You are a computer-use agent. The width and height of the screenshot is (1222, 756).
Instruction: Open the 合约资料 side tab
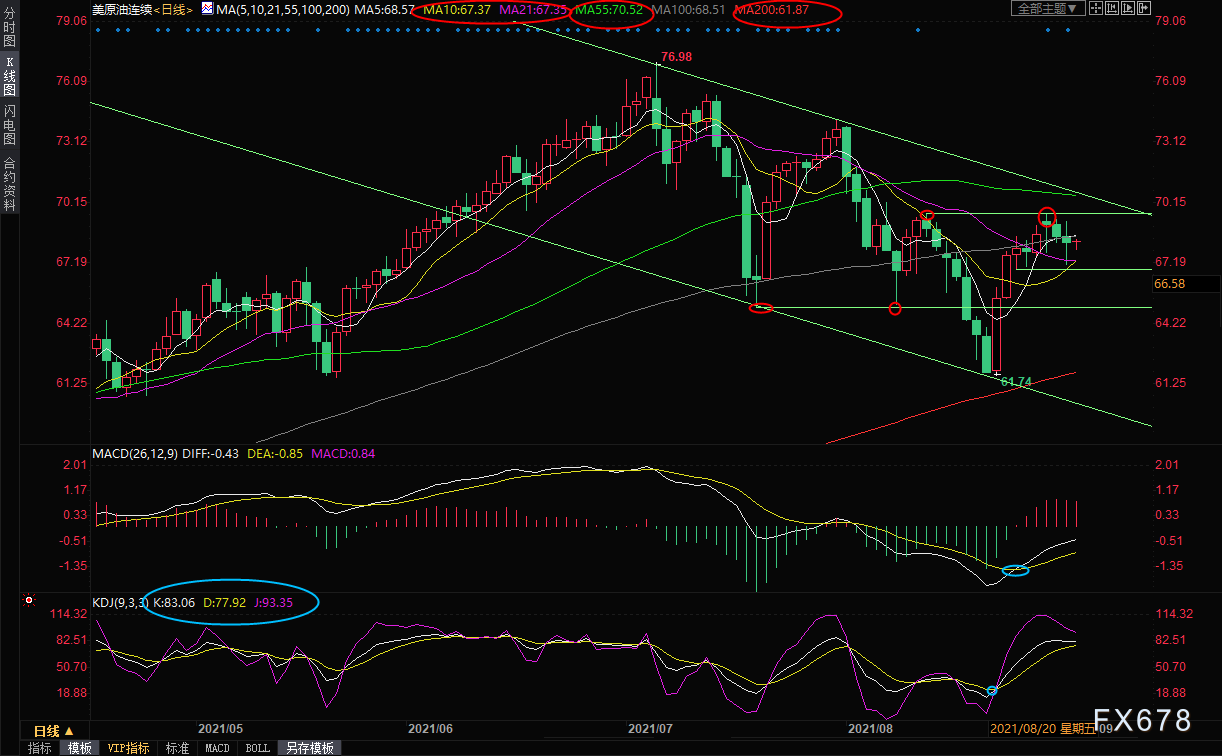pyautogui.click(x=9, y=183)
